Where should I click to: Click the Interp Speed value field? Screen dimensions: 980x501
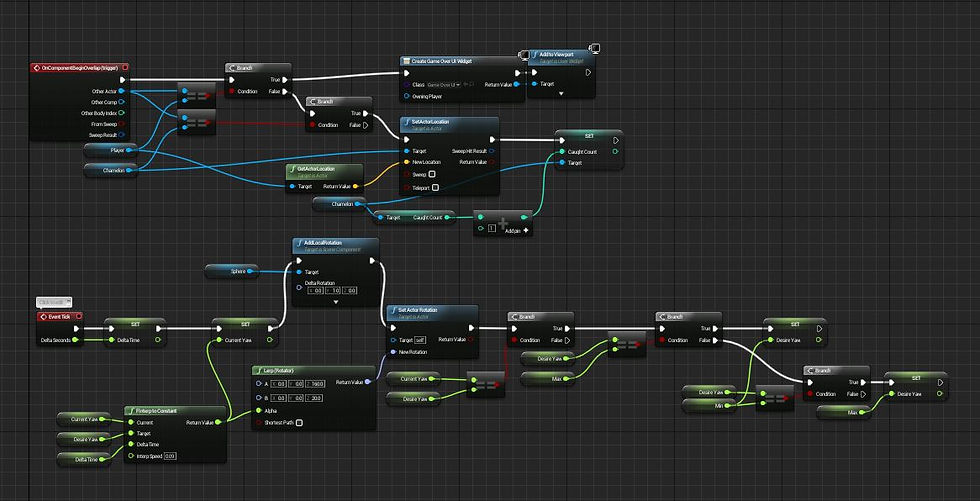click(169, 456)
